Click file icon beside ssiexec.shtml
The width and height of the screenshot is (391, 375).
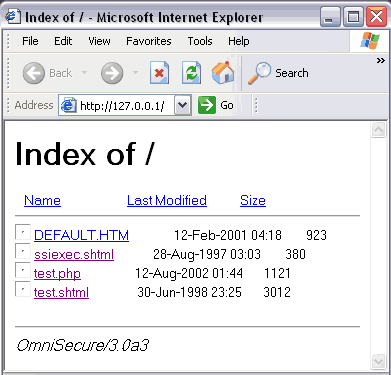[23, 251]
